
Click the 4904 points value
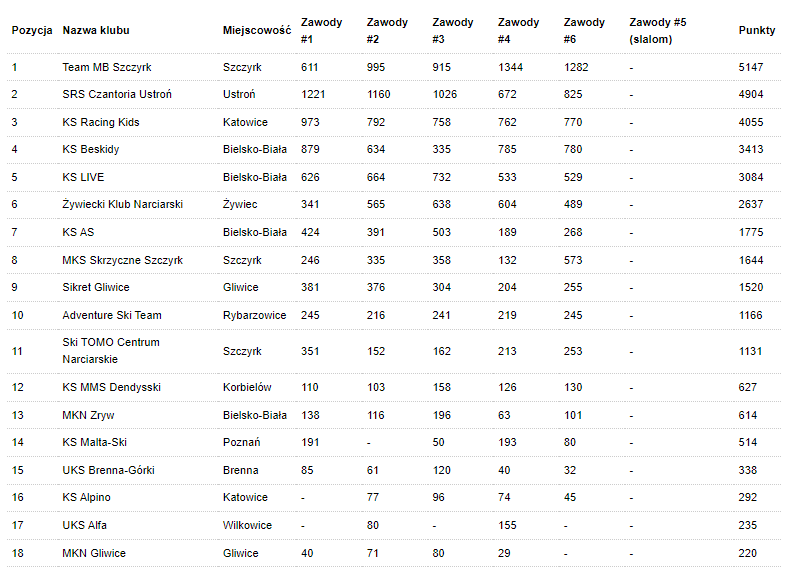[751, 94]
